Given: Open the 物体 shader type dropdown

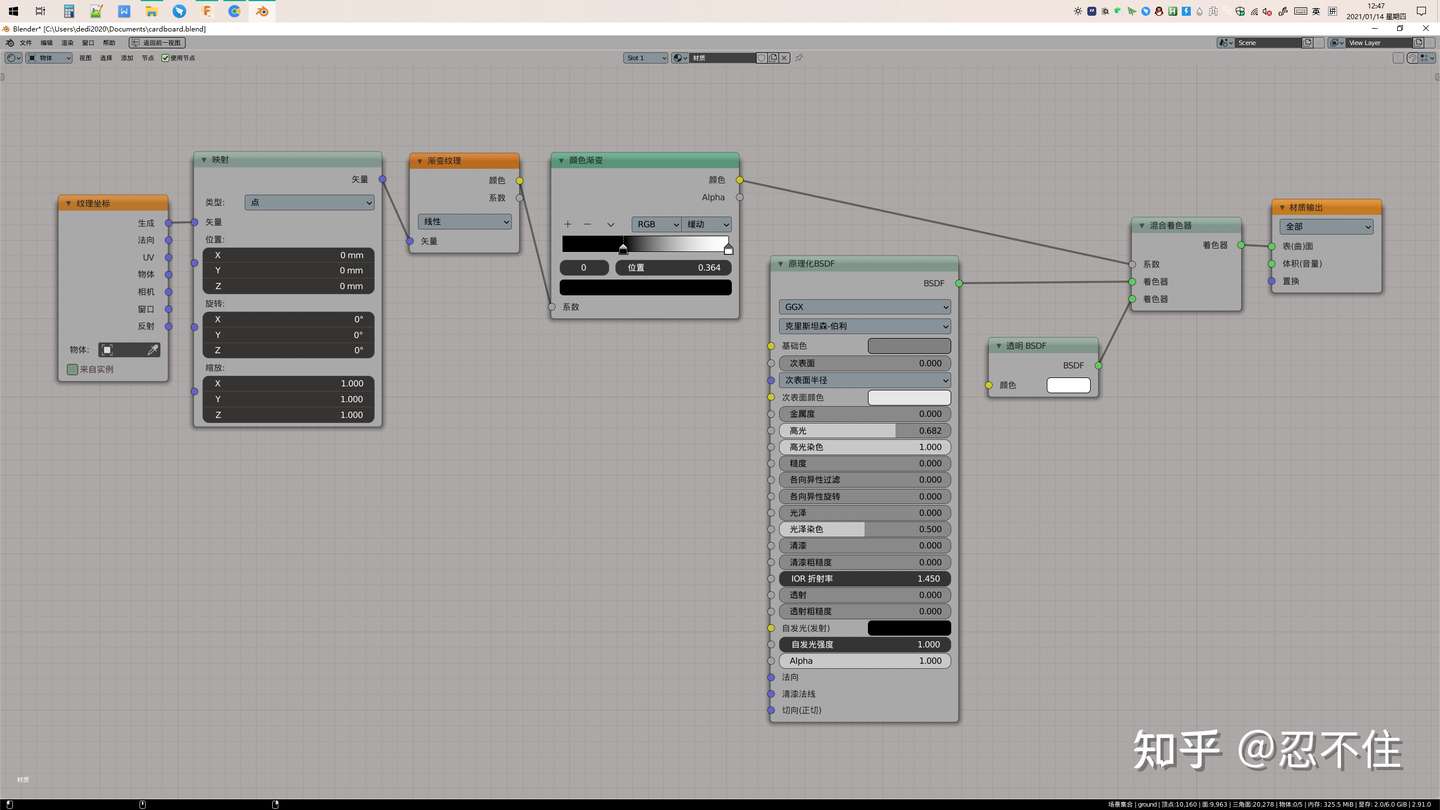Looking at the screenshot, I should 49,58.
